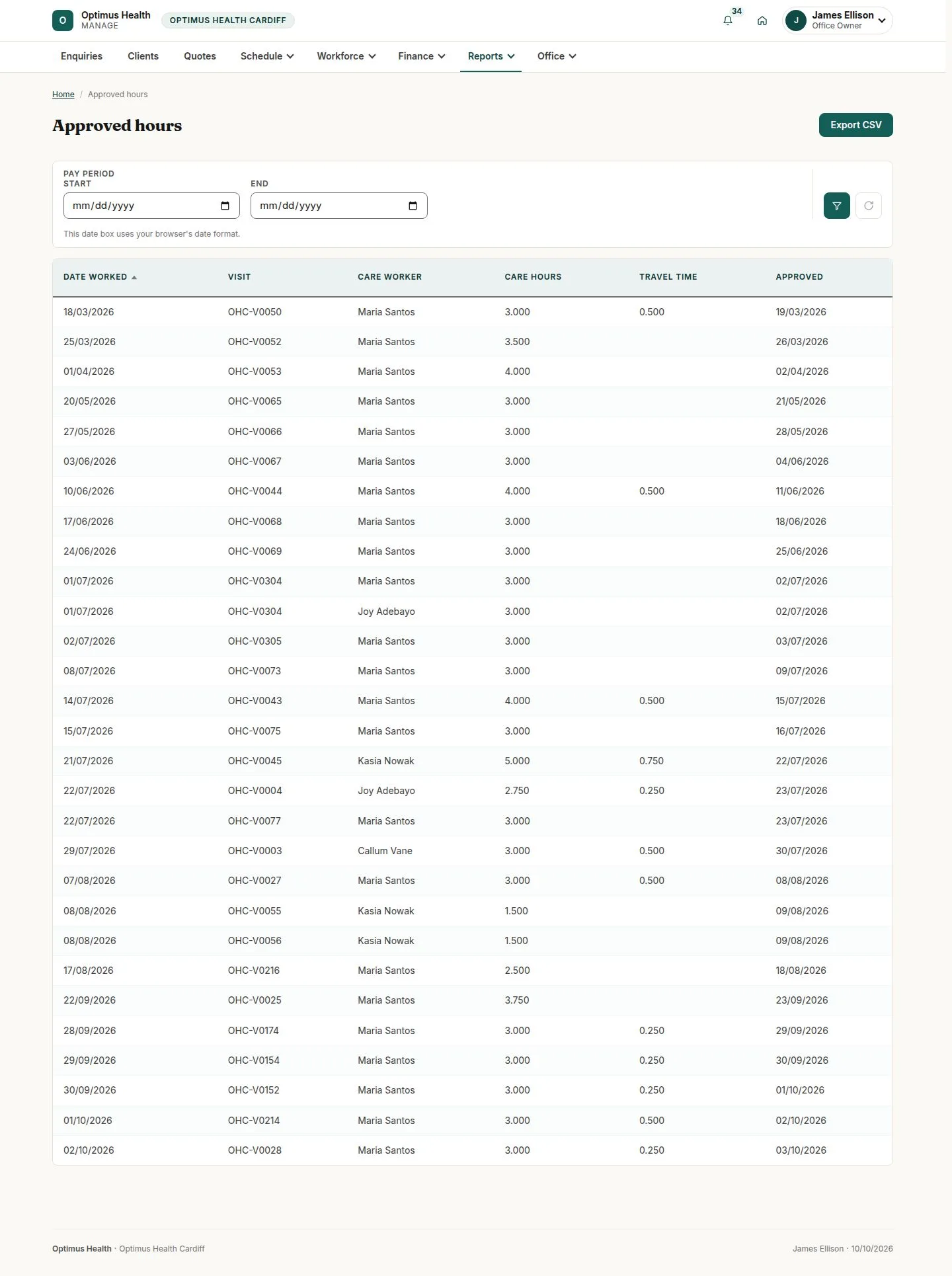Click visit OHC-V0216
This screenshot has width=952, height=1276.
(254, 971)
